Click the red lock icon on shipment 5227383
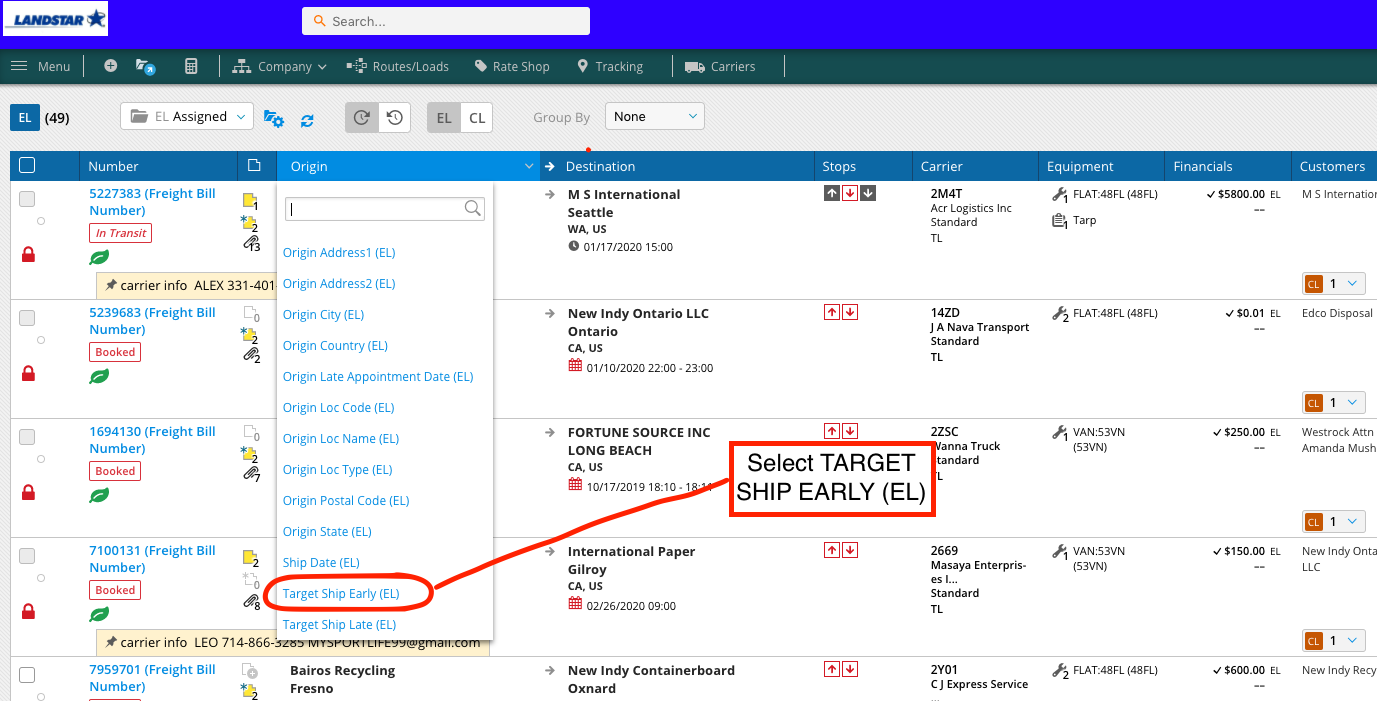The height and width of the screenshot is (701, 1377). 27,254
